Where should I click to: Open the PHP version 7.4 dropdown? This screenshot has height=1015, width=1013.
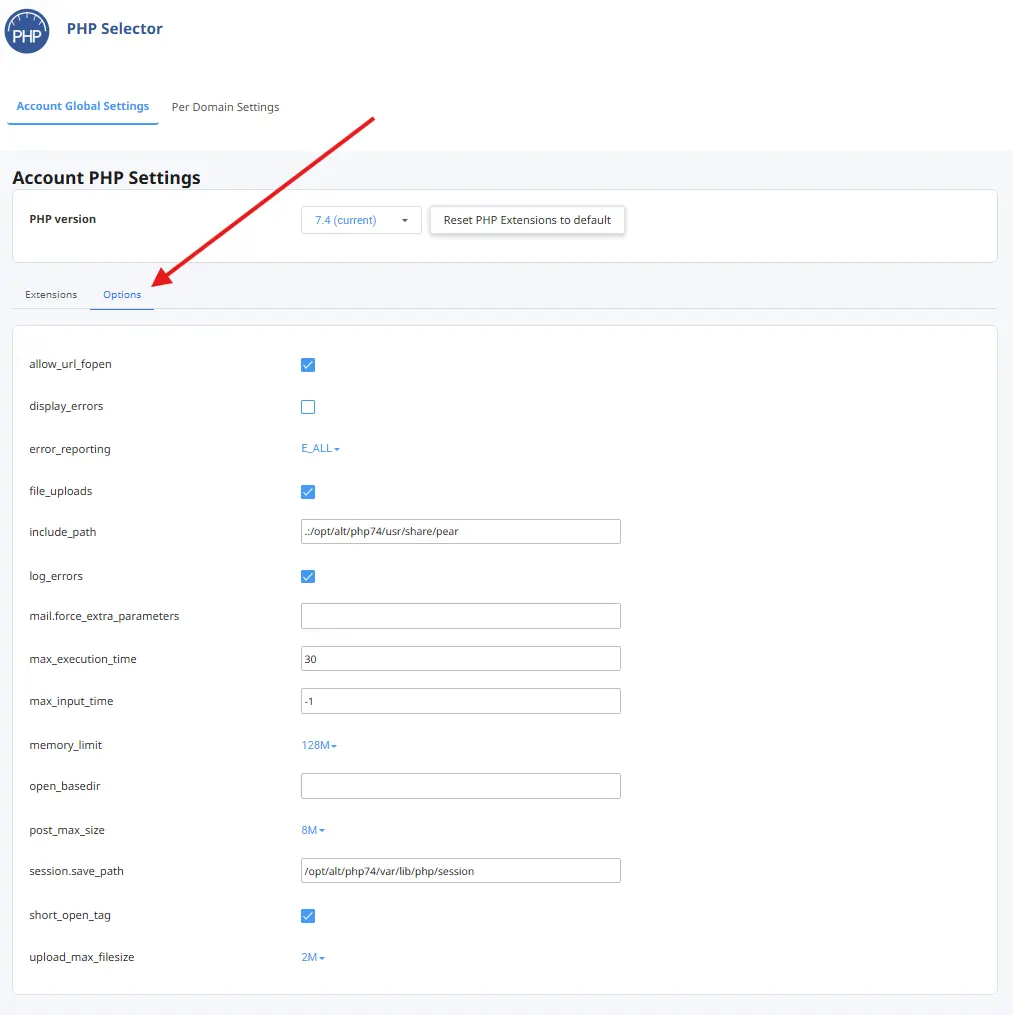pos(361,220)
